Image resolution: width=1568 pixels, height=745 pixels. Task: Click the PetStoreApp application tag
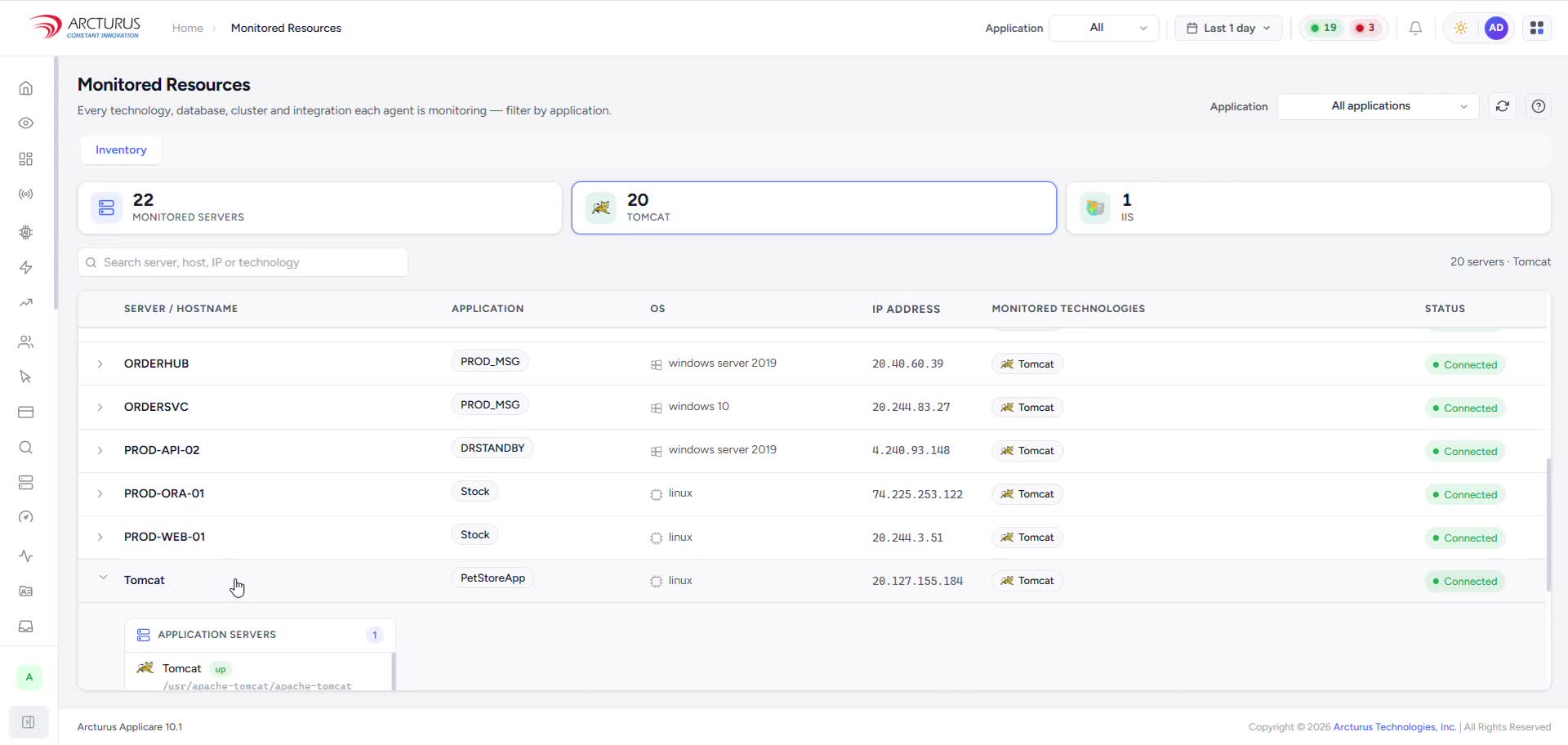tap(492, 578)
